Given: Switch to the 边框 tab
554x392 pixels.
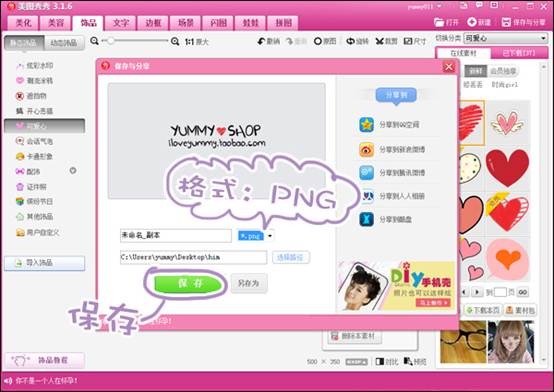Looking at the screenshot, I should pyautogui.click(x=153, y=23).
